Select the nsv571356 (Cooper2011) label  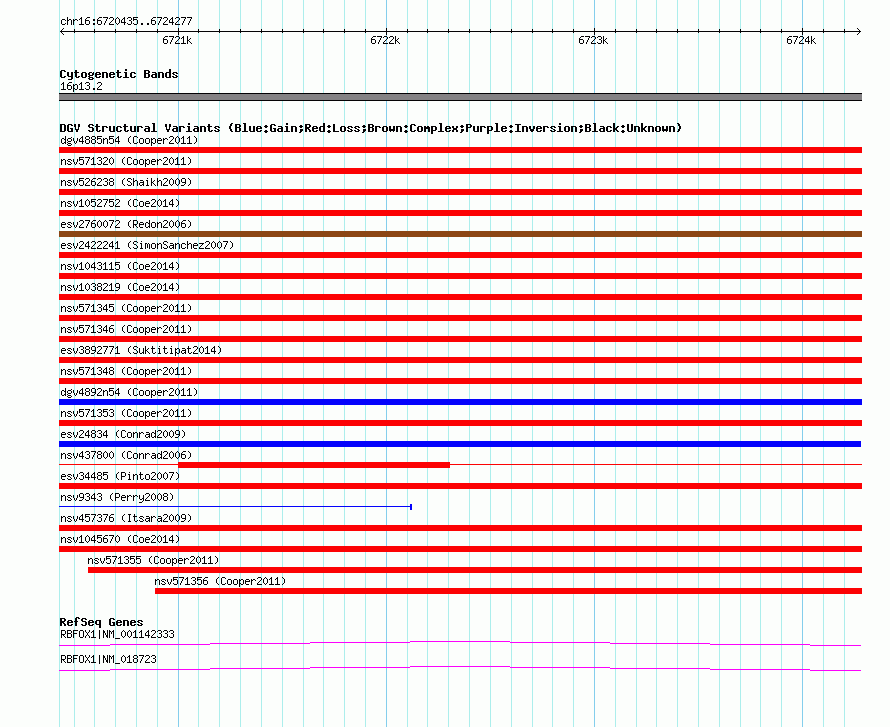point(220,581)
